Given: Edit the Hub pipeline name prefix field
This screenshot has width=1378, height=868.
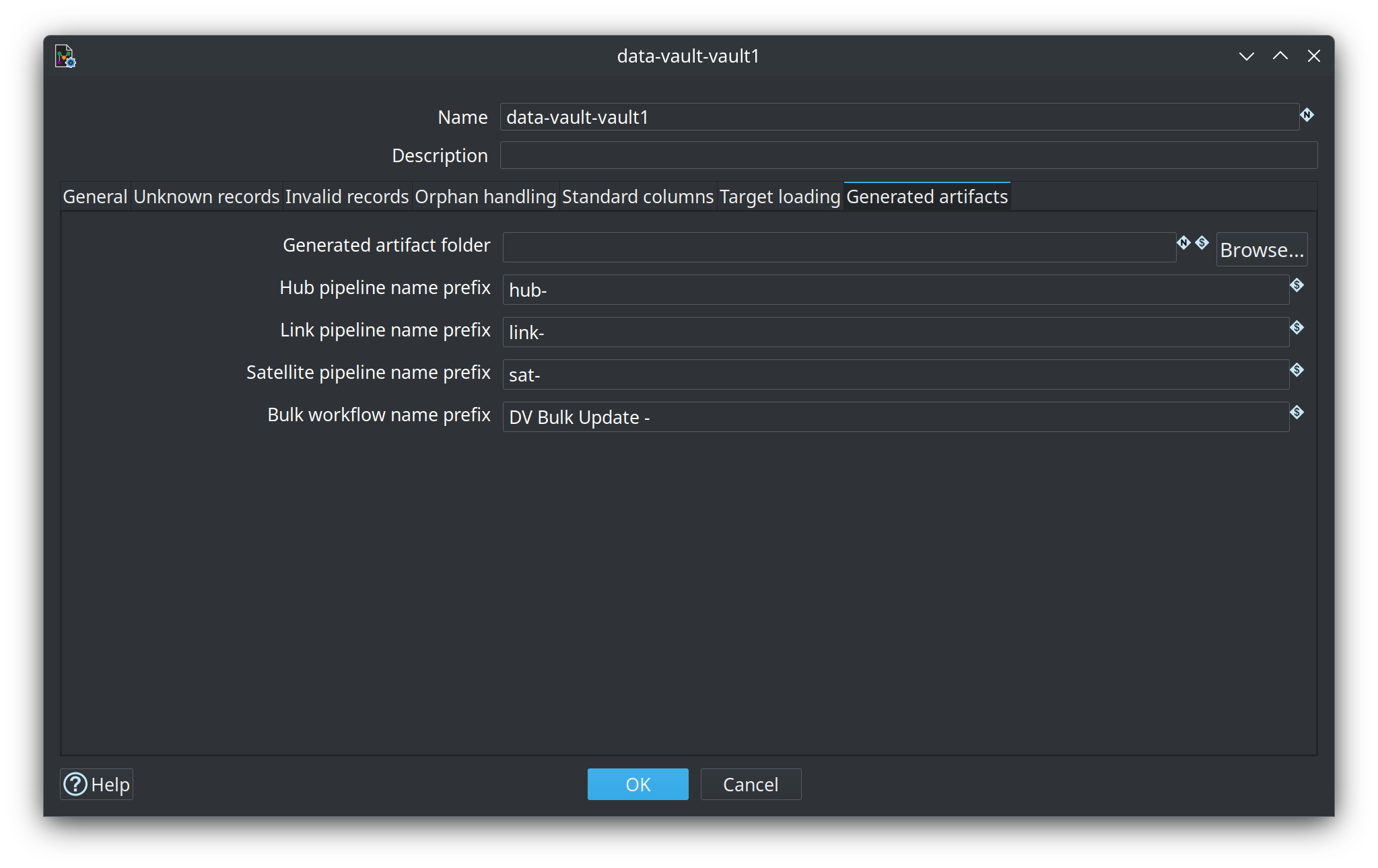Looking at the screenshot, I should [896, 290].
